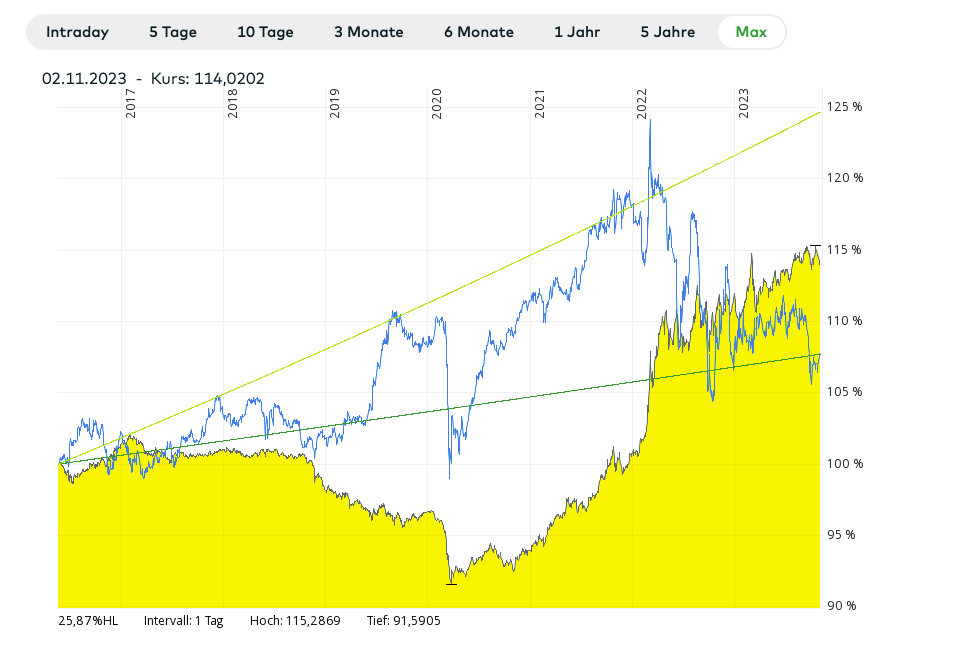The width and height of the screenshot is (970, 646).
Task: Click the 100 % y-axis label
Action: 845,463
